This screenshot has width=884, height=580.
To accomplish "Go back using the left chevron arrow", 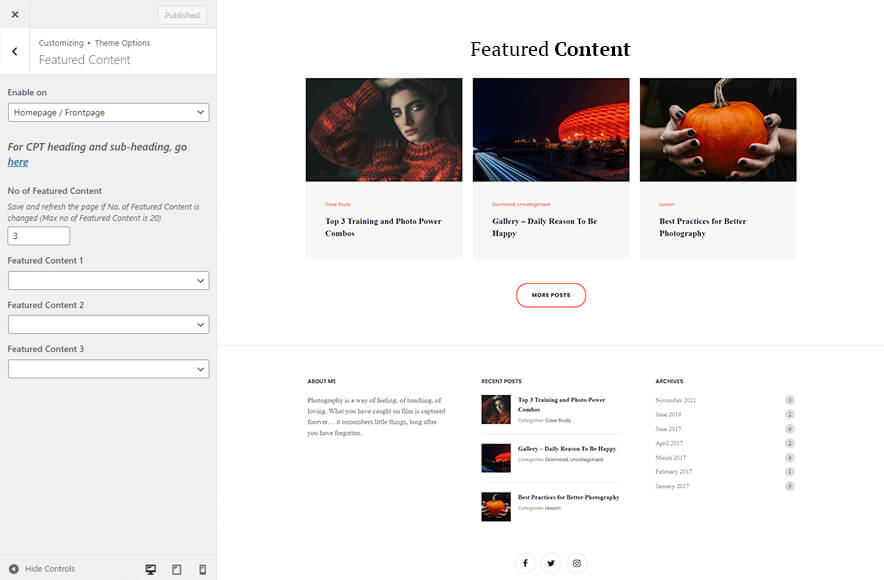I will point(15,51).
